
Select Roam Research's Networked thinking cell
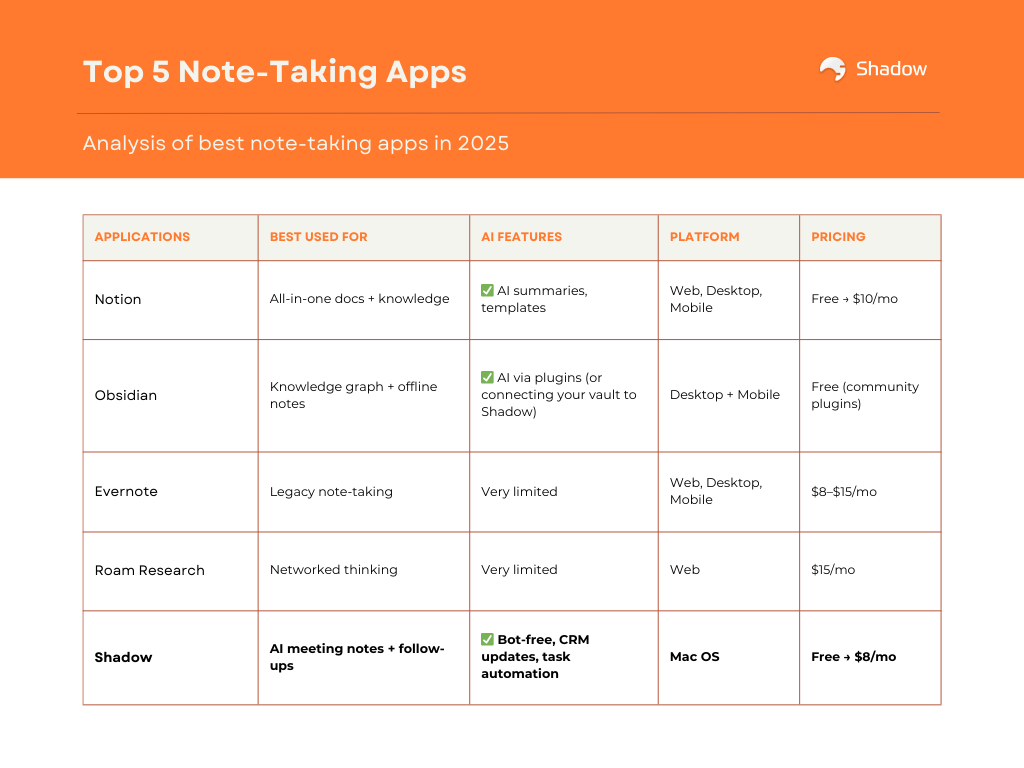tap(334, 570)
